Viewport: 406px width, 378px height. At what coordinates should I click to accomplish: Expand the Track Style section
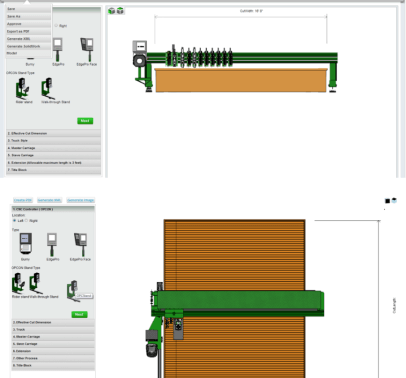pos(53,141)
